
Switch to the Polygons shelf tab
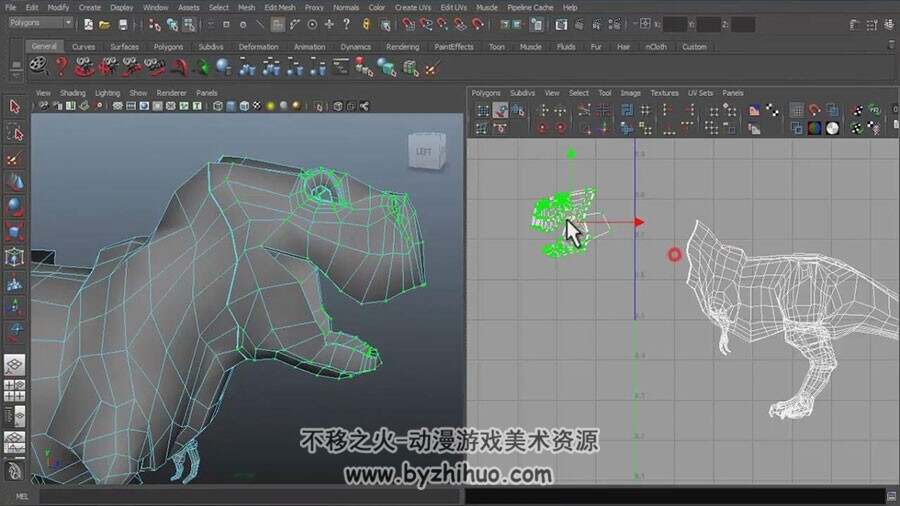pyautogui.click(x=168, y=46)
